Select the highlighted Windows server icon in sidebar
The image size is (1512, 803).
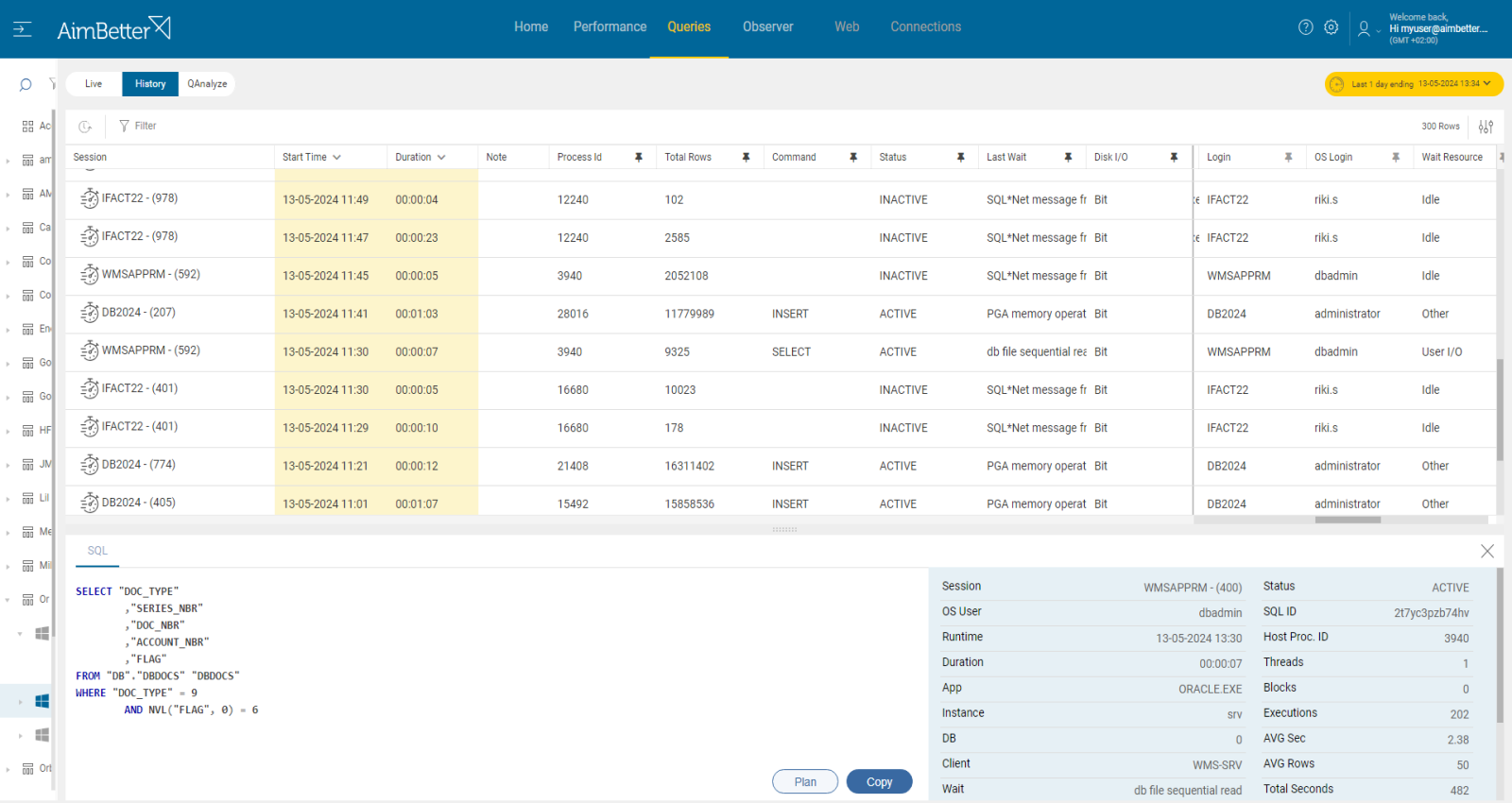[x=42, y=701]
